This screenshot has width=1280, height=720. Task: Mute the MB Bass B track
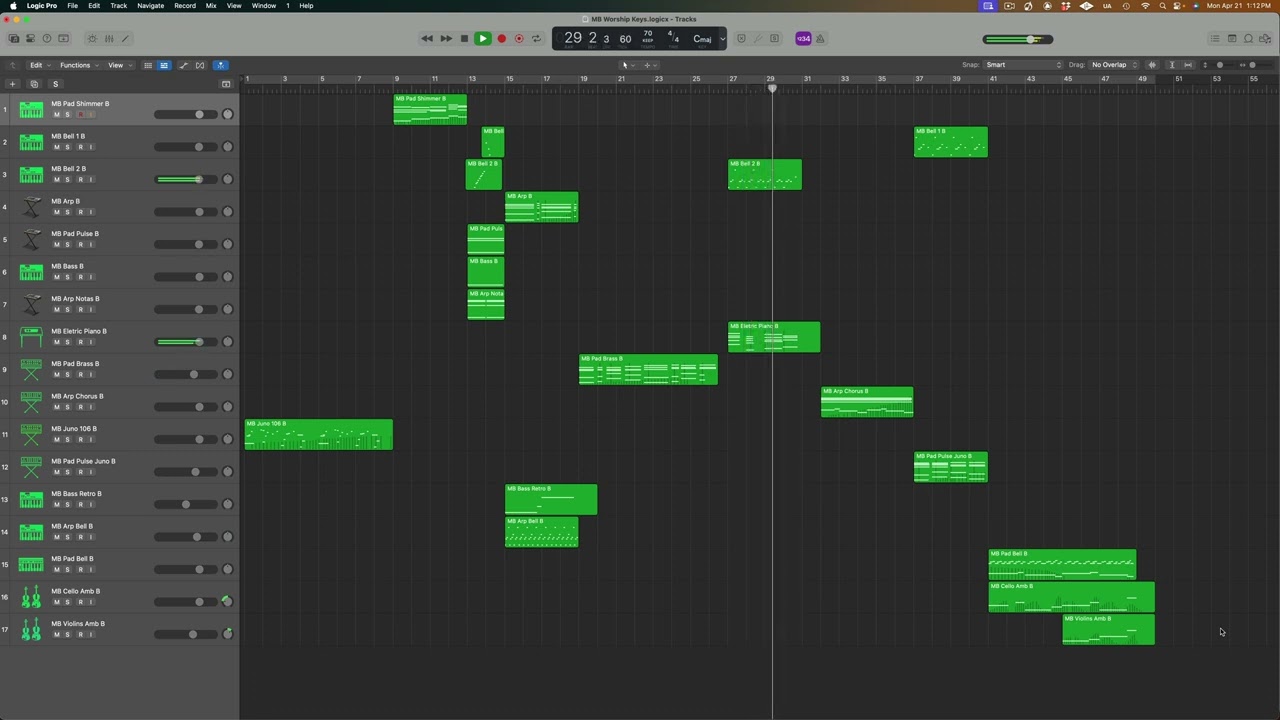pyautogui.click(x=57, y=277)
